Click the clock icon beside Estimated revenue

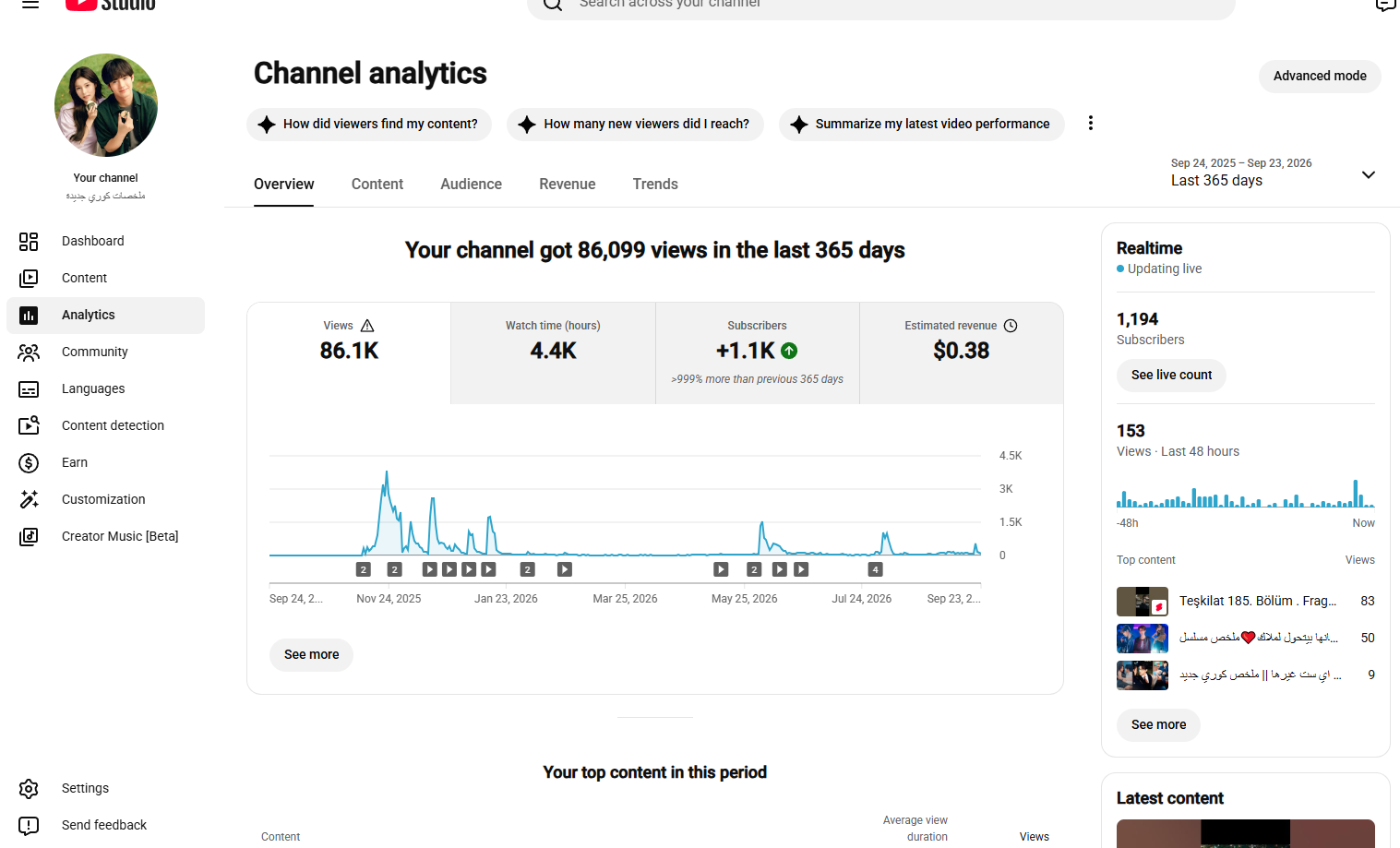[x=1011, y=326]
